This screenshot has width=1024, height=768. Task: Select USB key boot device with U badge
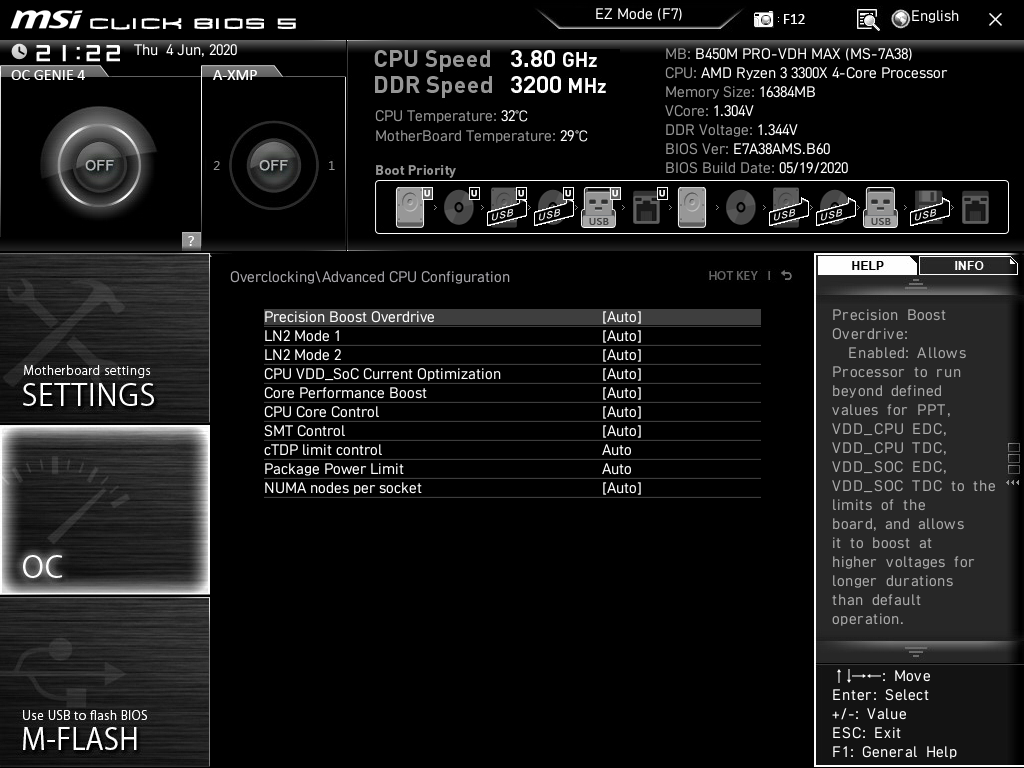[x=600, y=207]
